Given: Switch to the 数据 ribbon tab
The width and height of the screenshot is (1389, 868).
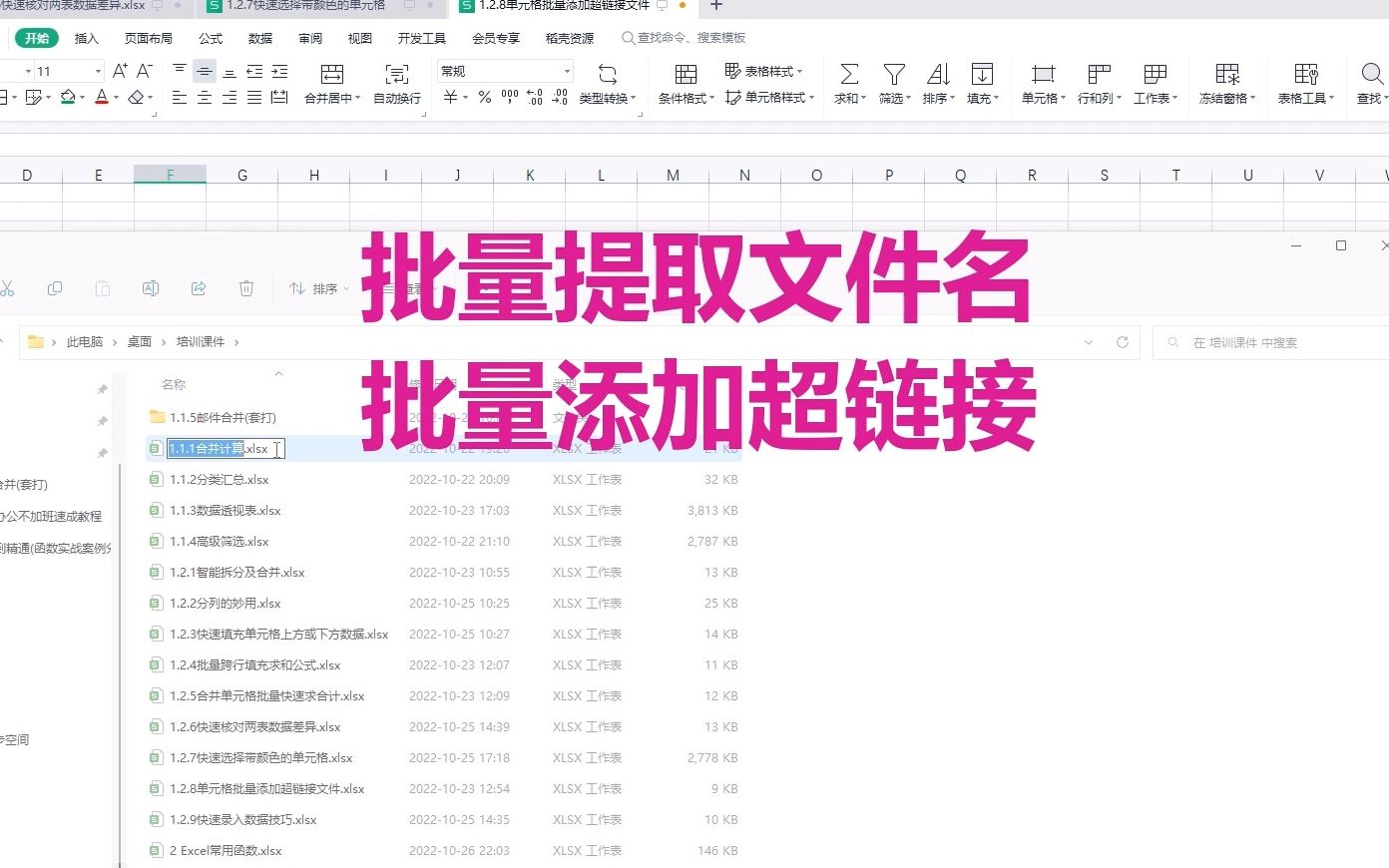Looking at the screenshot, I should tap(259, 38).
